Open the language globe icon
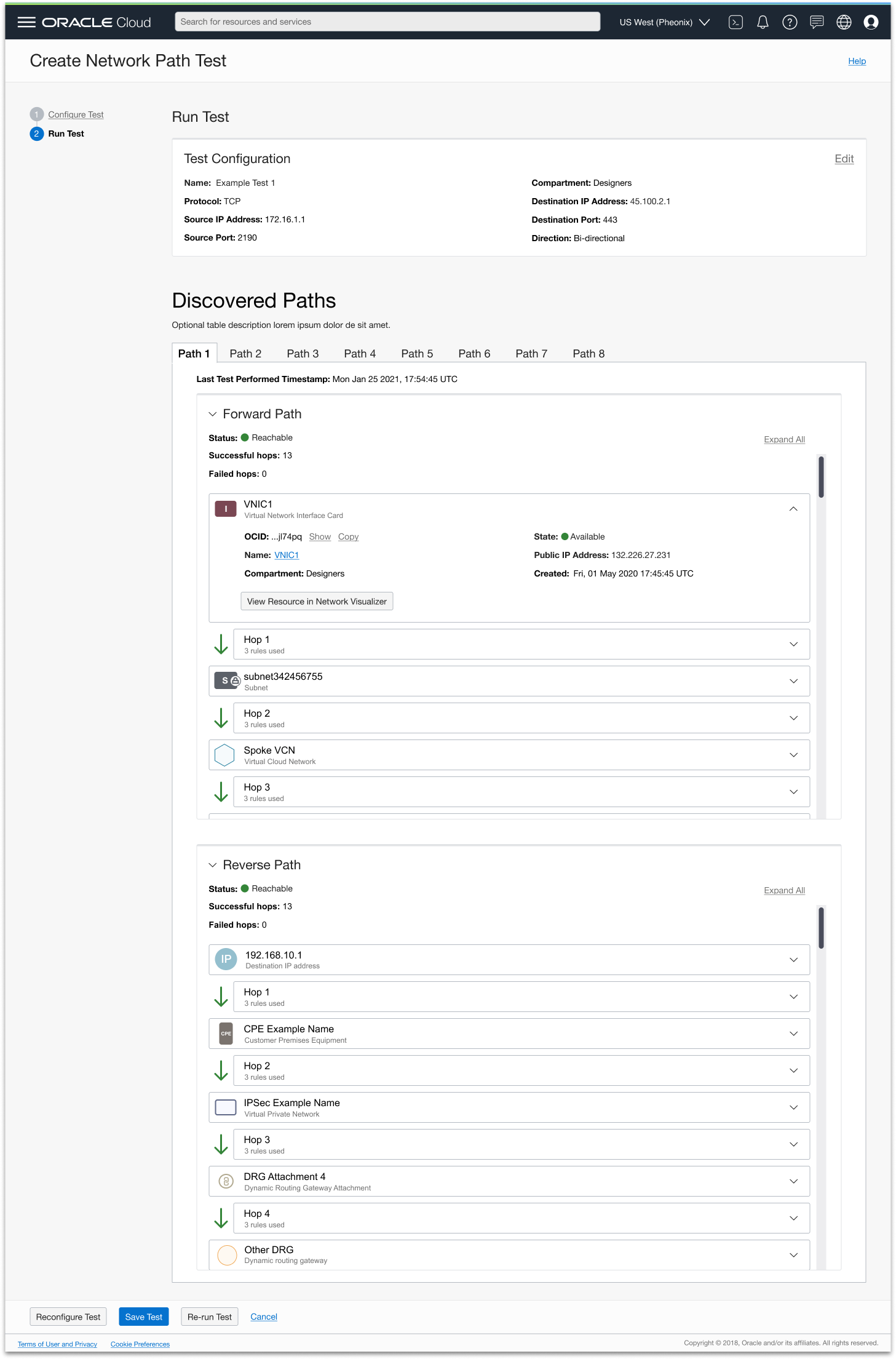Image resolution: width=896 pixels, height=1359 pixels. [x=844, y=22]
